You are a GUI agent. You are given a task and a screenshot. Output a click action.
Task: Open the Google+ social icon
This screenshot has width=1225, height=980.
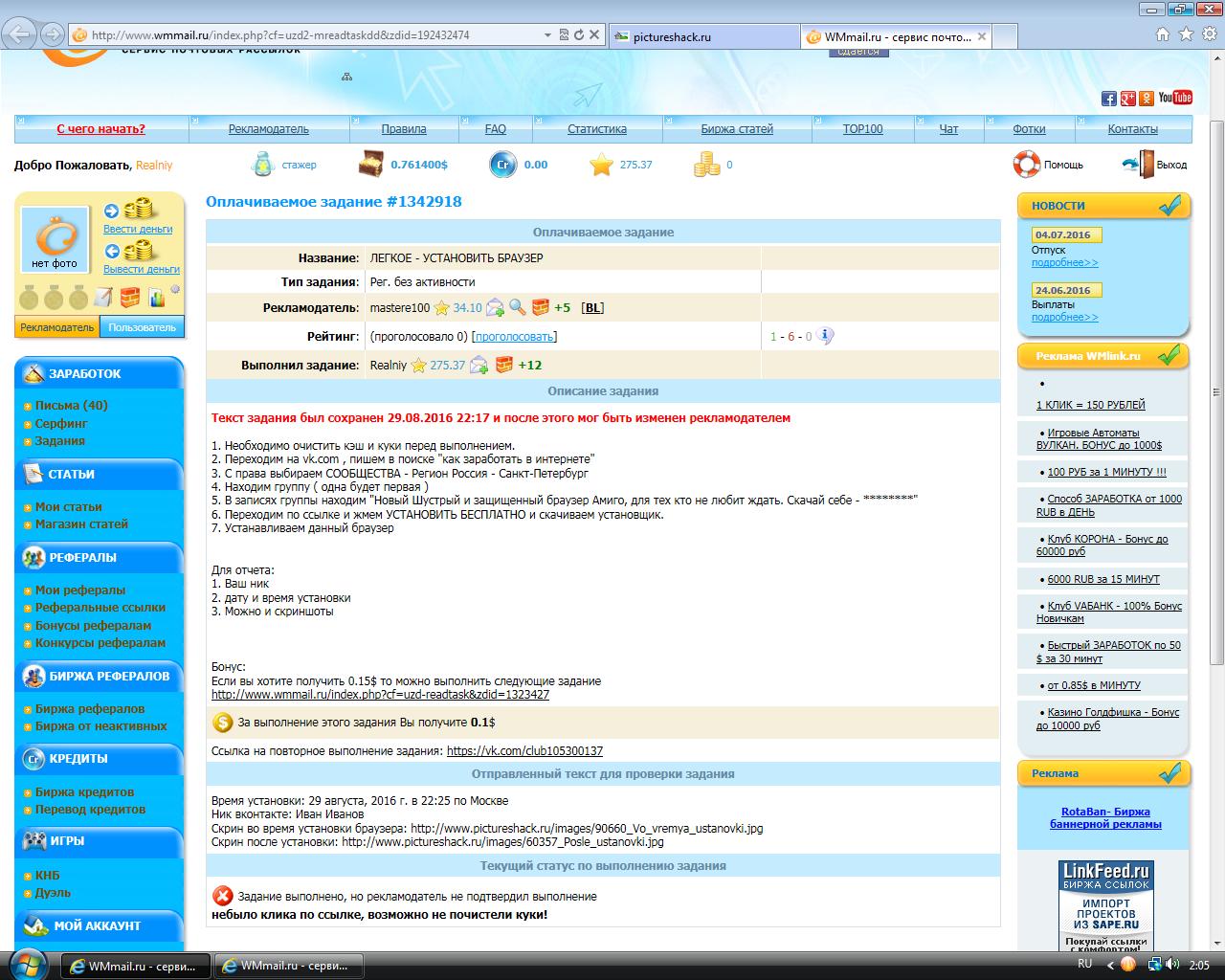click(x=1127, y=98)
